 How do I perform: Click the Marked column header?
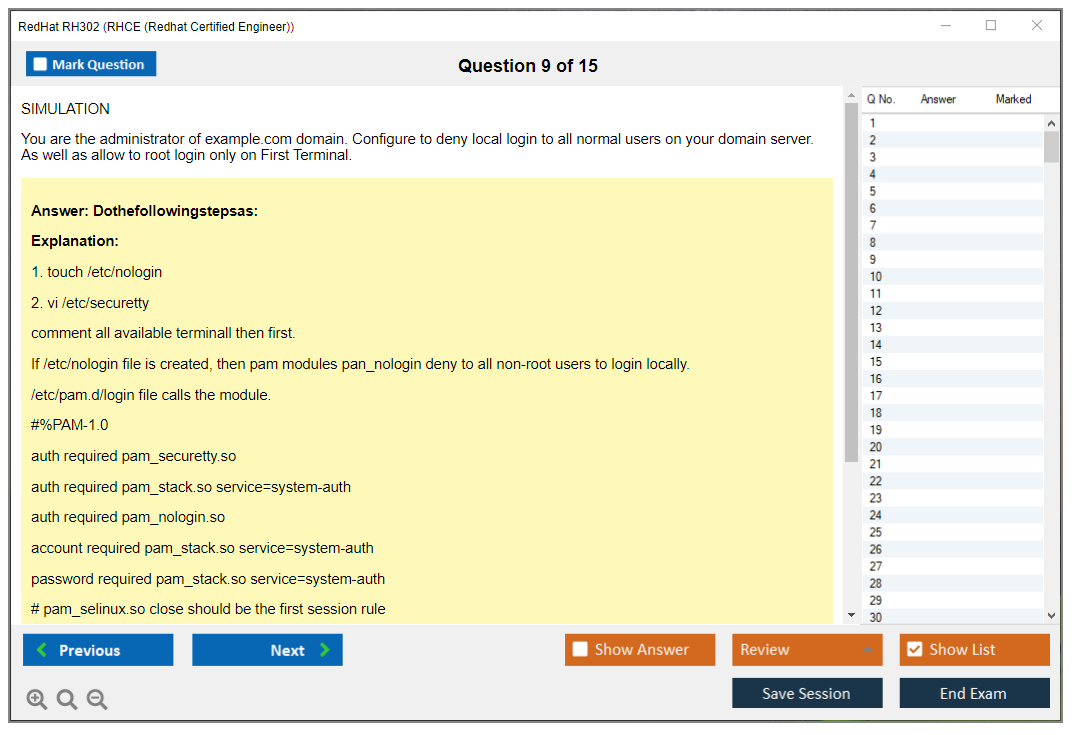[1013, 99]
